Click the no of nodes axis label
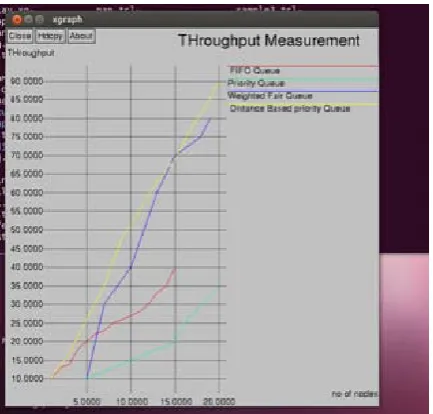The image size is (433, 414). click(354, 394)
